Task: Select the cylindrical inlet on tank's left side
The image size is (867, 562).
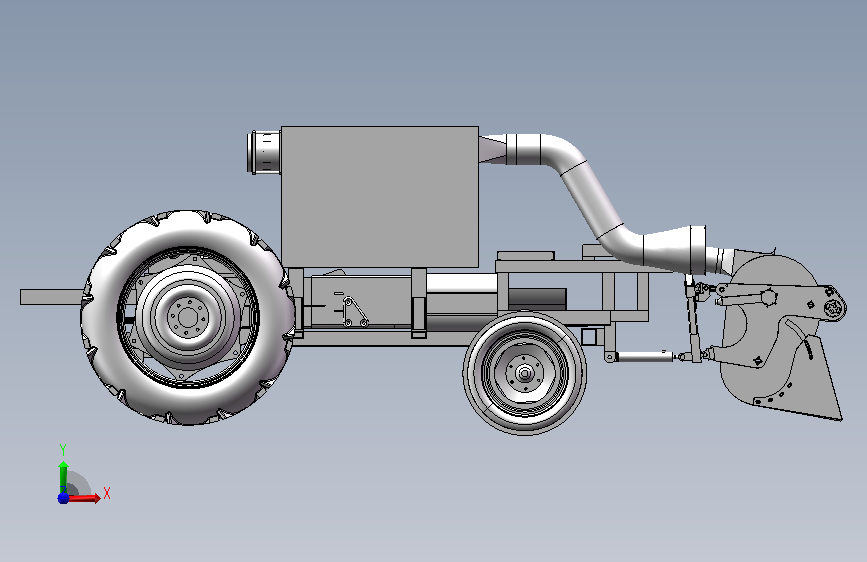Action: (264, 152)
